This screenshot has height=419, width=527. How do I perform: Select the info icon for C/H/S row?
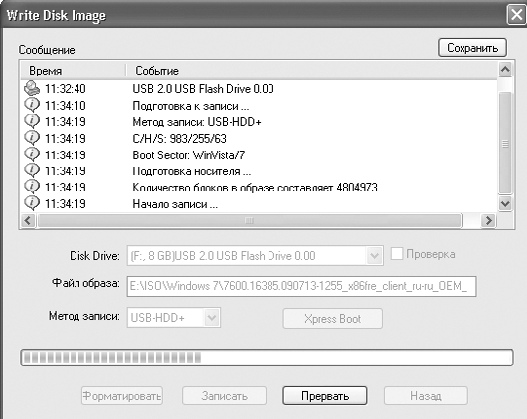click(32, 138)
